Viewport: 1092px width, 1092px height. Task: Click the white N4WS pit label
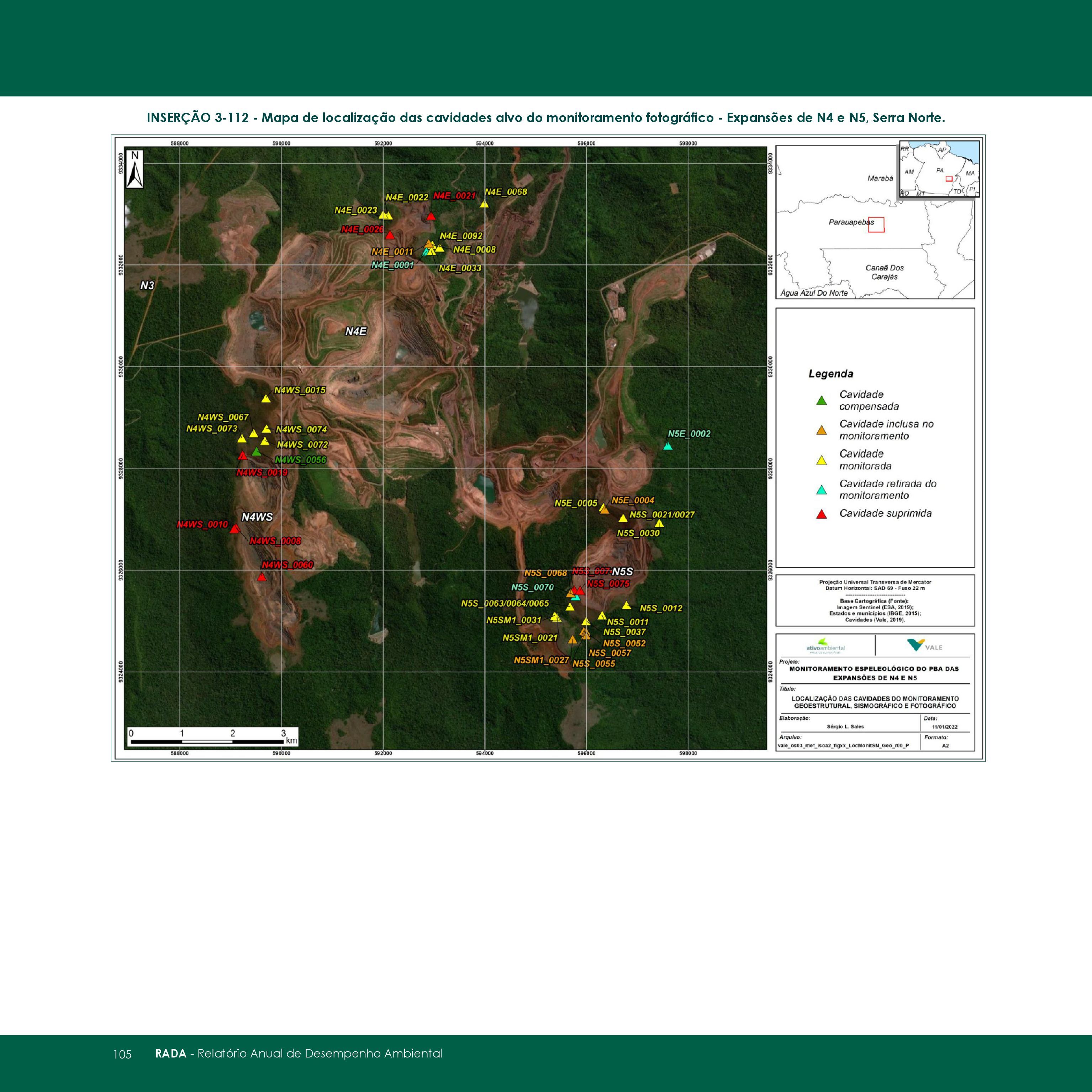click(x=257, y=517)
